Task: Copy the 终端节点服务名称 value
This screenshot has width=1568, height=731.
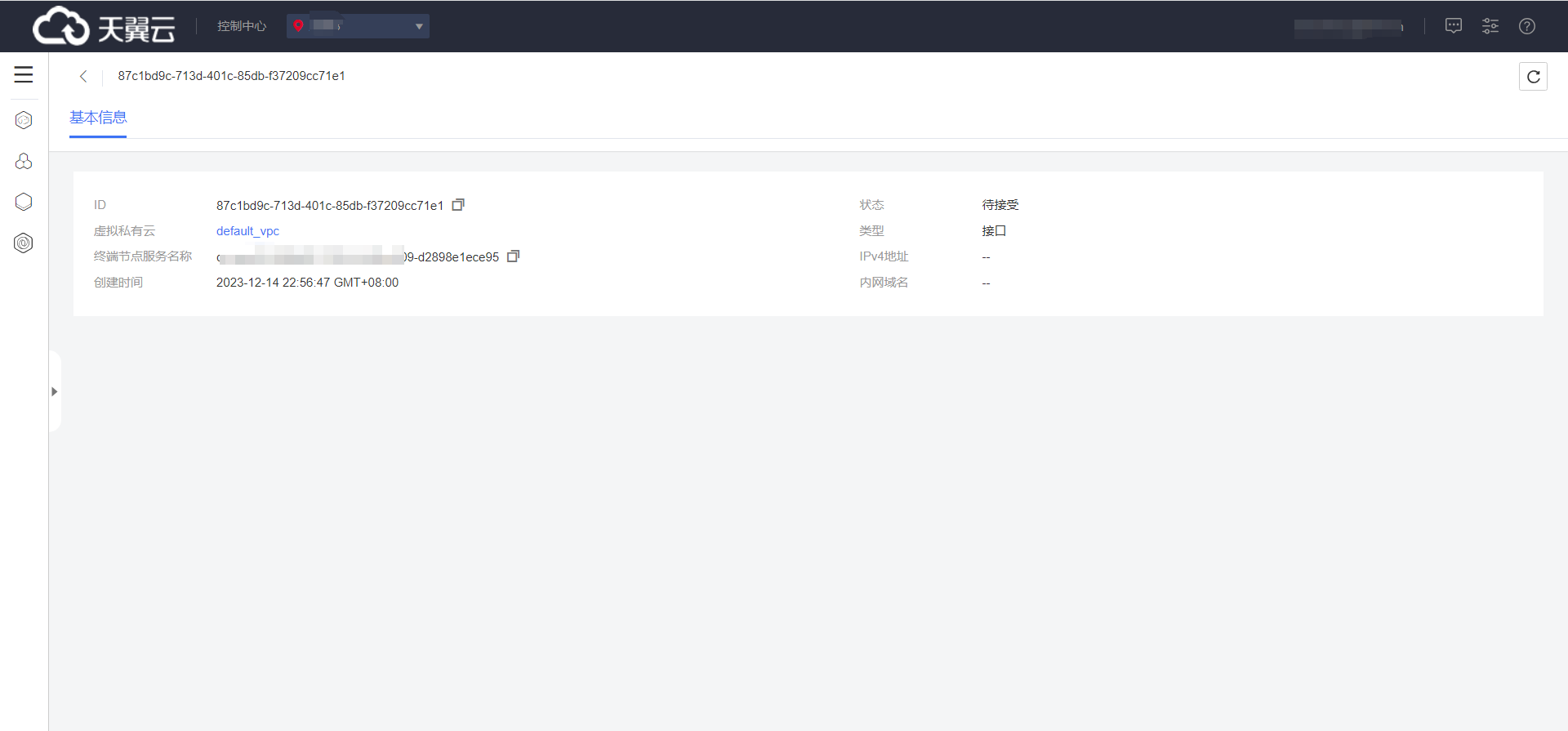Action: (513, 256)
